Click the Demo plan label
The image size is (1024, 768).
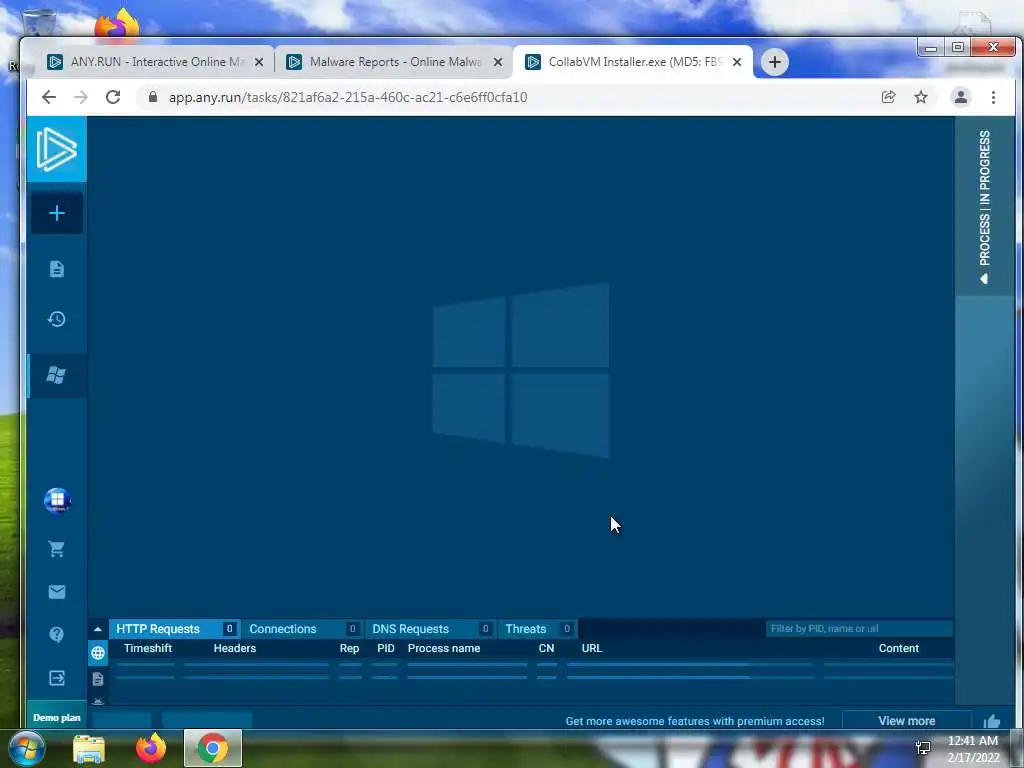tap(57, 717)
